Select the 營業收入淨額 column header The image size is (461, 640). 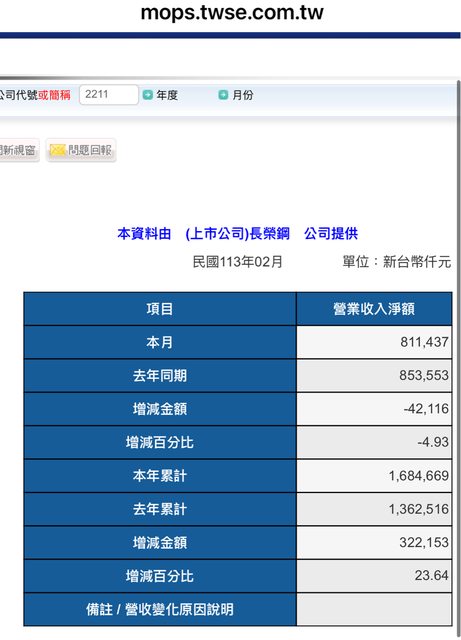click(374, 309)
